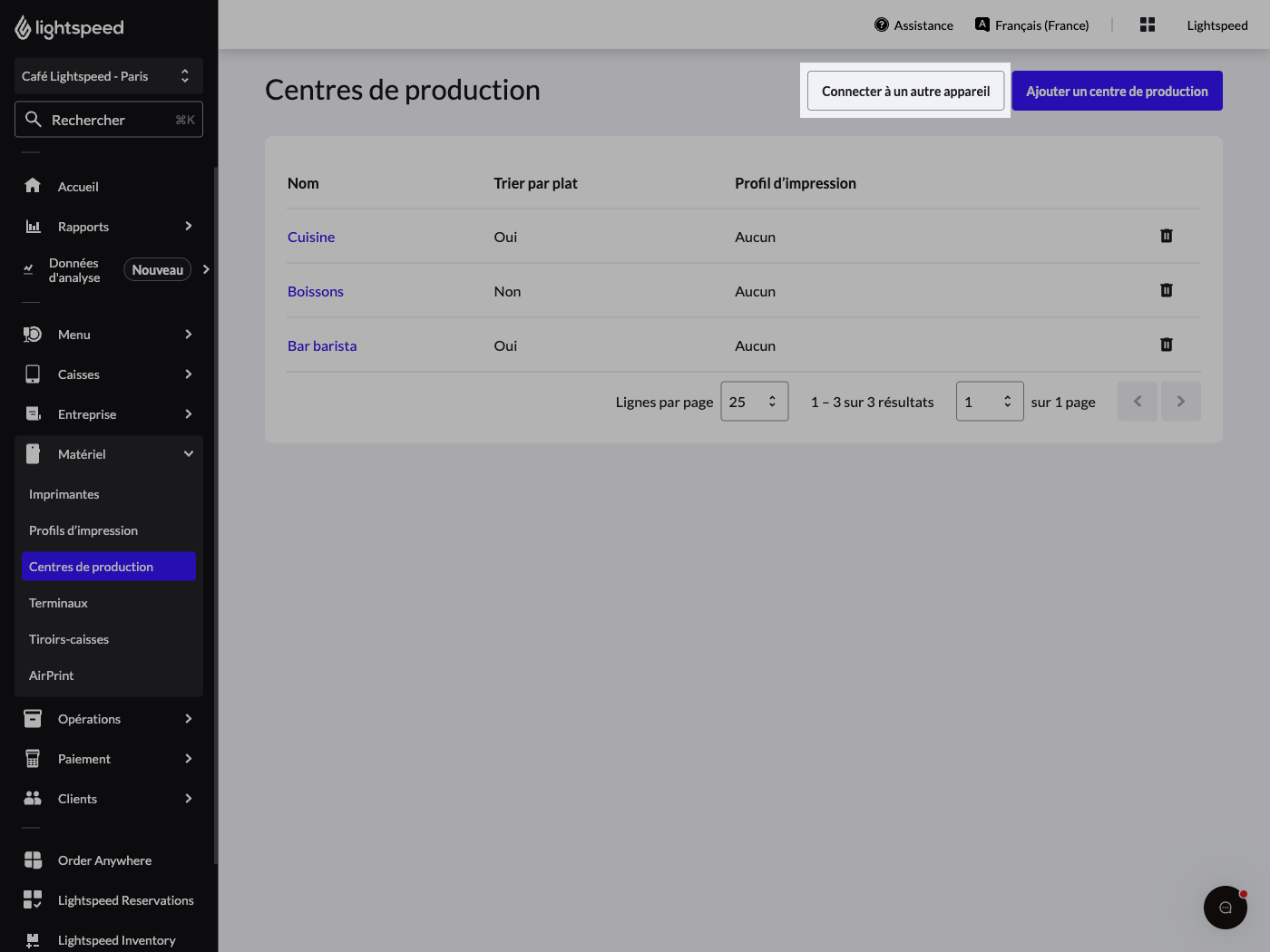The image size is (1270, 952).
Task: Click the Lightspeed Reservations icon
Action: tap(33, 900)
